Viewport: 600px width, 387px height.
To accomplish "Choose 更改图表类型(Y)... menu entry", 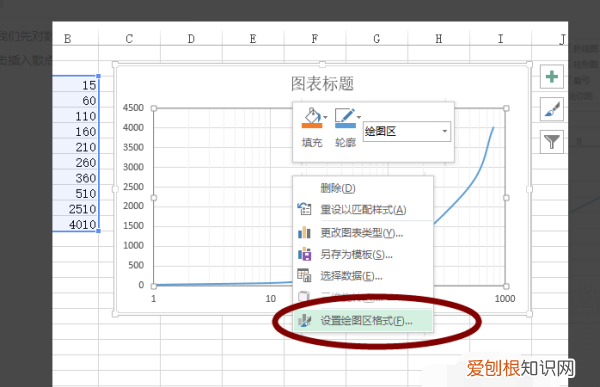I will coord(363,233).
